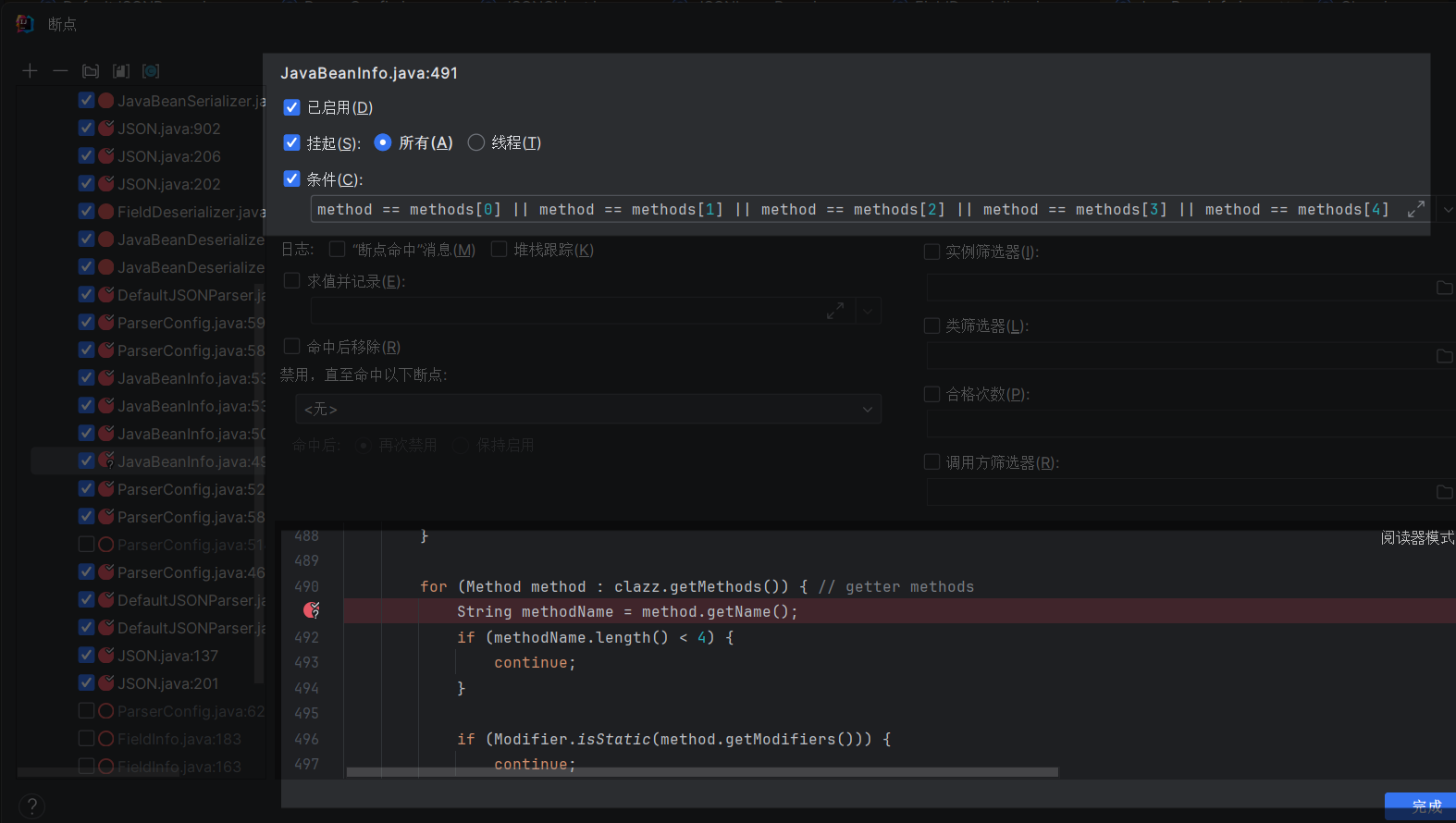The image size is (1456, 823).
Task: Select the JavaBeanInfo.java:49 breakpoint row
Action: 148,461
